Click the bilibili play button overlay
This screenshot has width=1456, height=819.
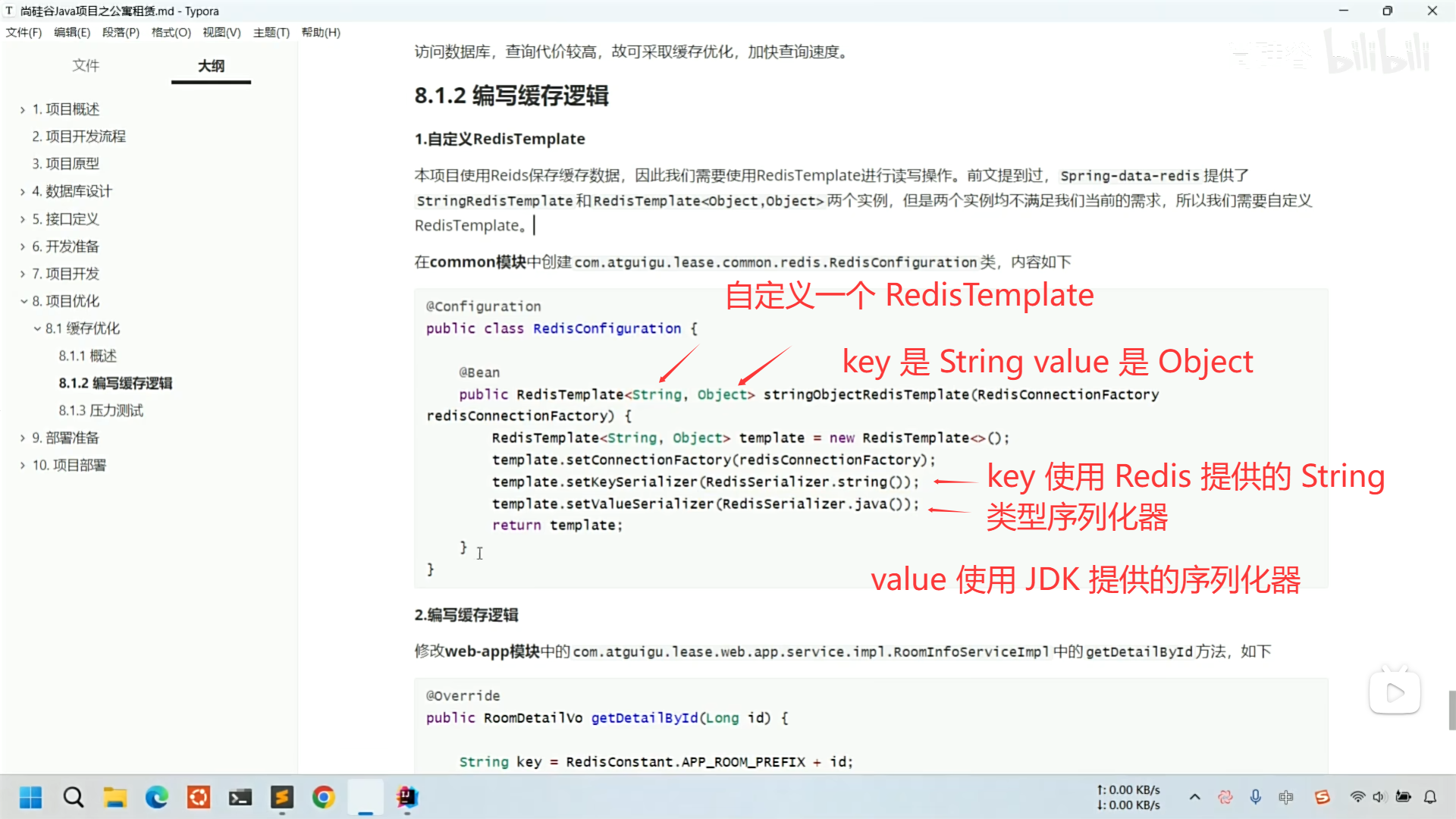point(1395,692)
